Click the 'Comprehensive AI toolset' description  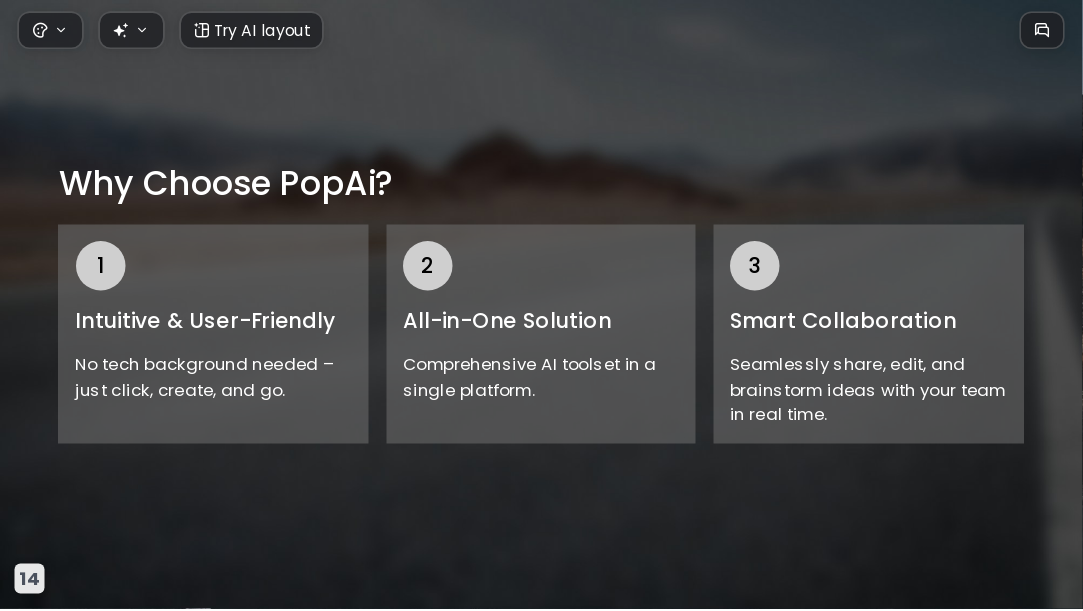click(x=529, y=378)
